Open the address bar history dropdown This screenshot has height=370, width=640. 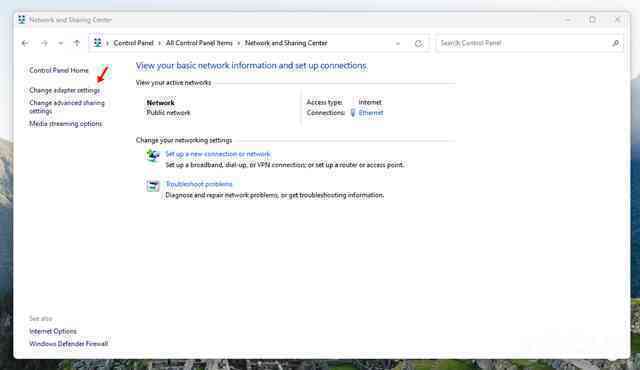coord(398,43)
